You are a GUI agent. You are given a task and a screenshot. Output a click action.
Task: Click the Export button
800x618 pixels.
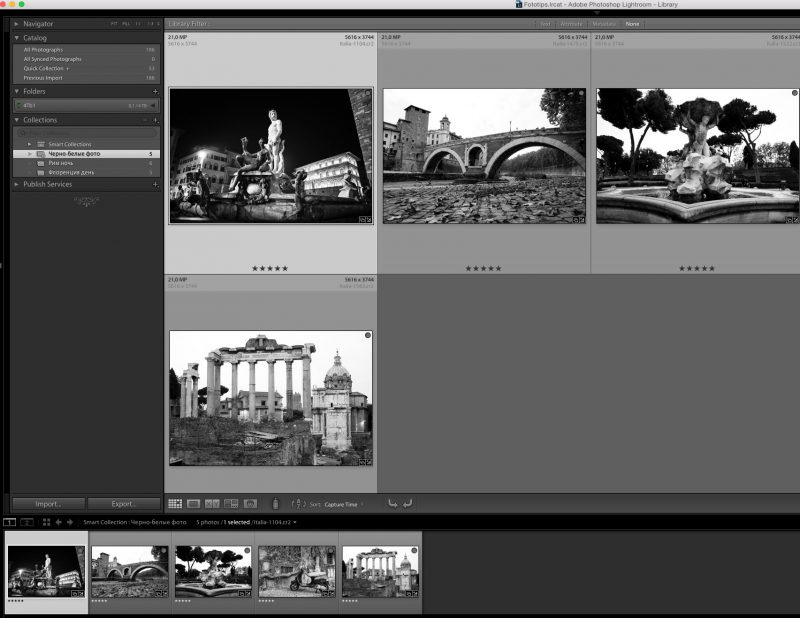[x=124, y=504]
